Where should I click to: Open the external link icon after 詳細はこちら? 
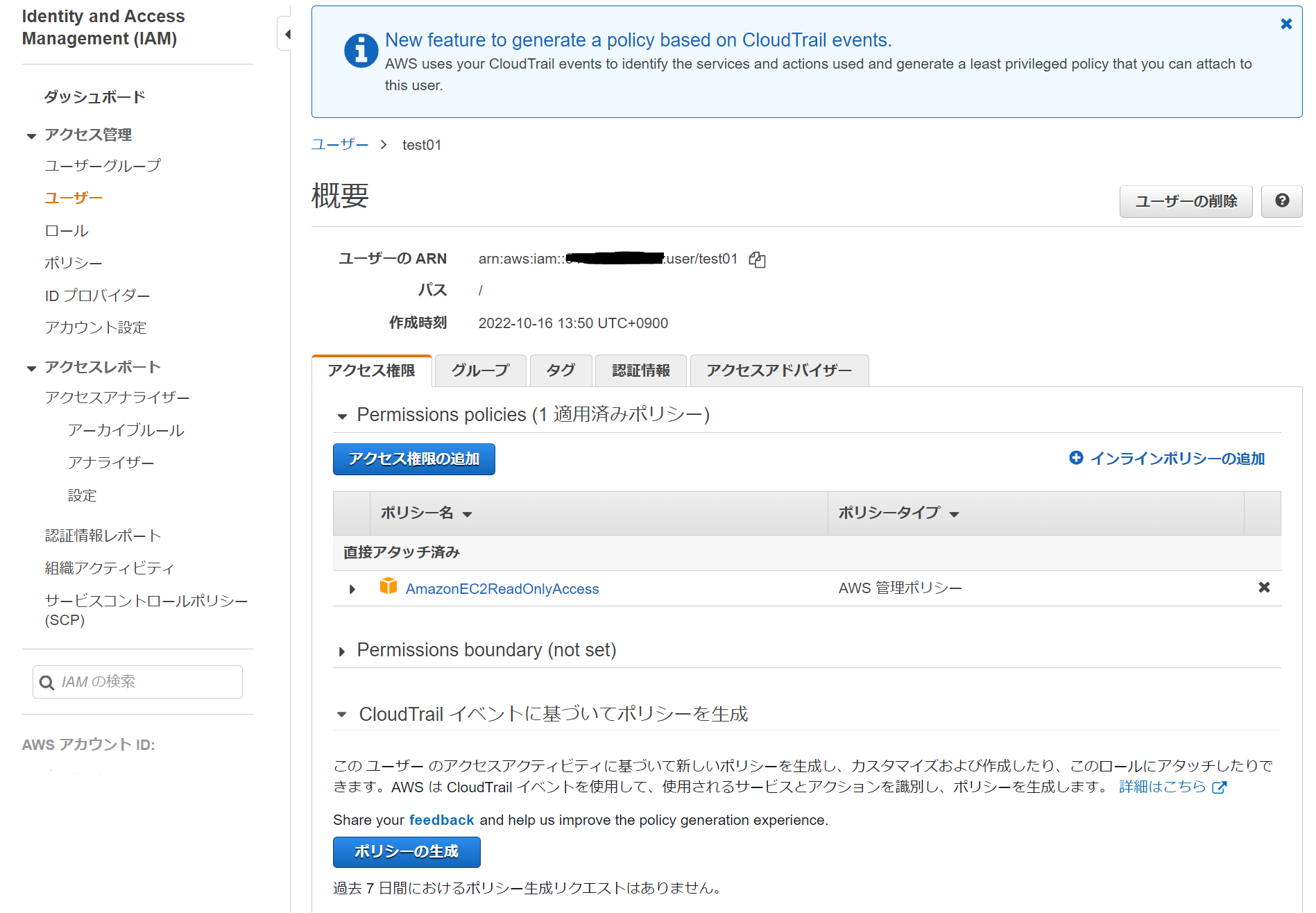[1220, 787]
